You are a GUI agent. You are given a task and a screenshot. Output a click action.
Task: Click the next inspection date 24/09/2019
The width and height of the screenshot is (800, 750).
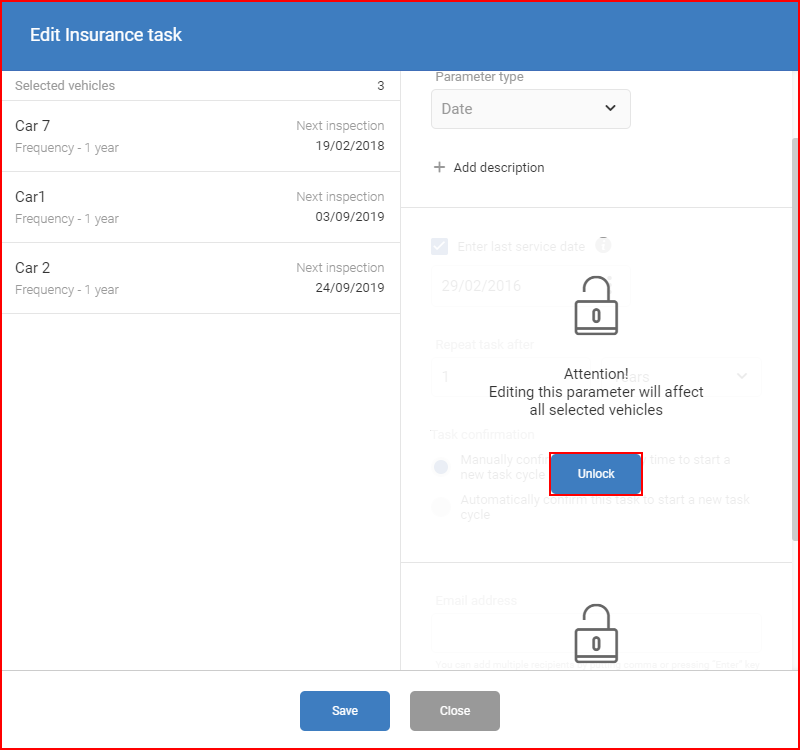pyautogui.click(x=350, y=288)
